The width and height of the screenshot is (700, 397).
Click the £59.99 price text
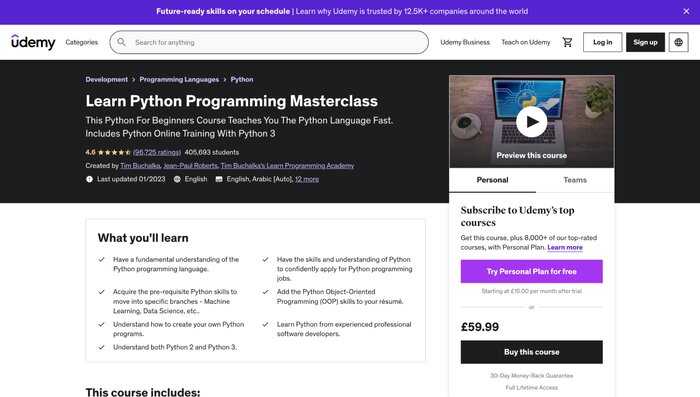[480, 327]
